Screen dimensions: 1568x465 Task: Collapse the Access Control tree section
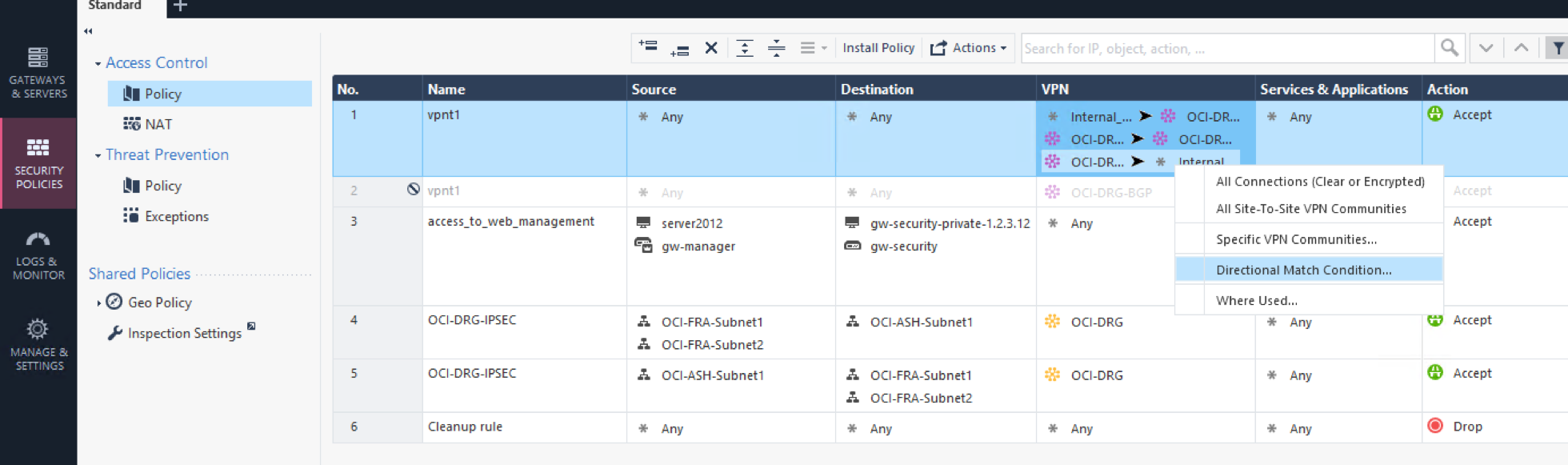[x=98, y=63]
